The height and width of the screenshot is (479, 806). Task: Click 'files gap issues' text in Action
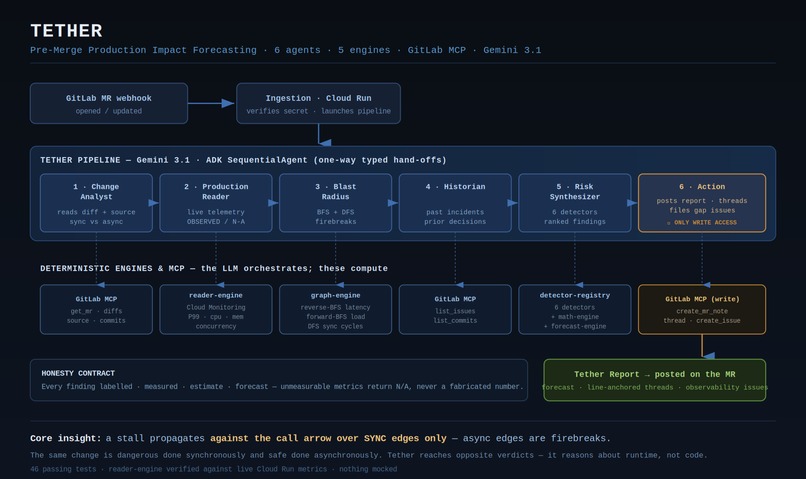pyautogui.click(x=702, y=210)
